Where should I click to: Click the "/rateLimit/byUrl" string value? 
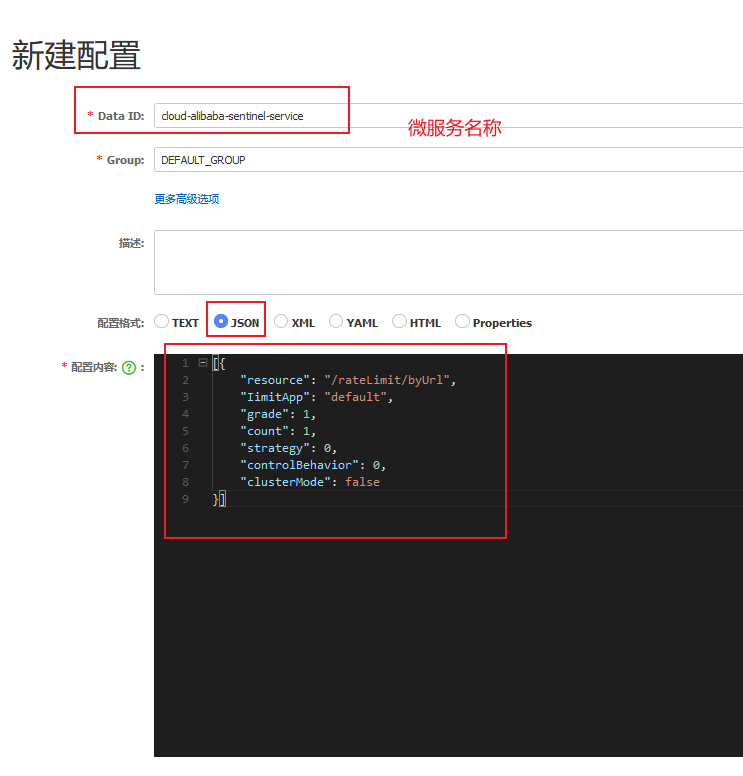390,380
